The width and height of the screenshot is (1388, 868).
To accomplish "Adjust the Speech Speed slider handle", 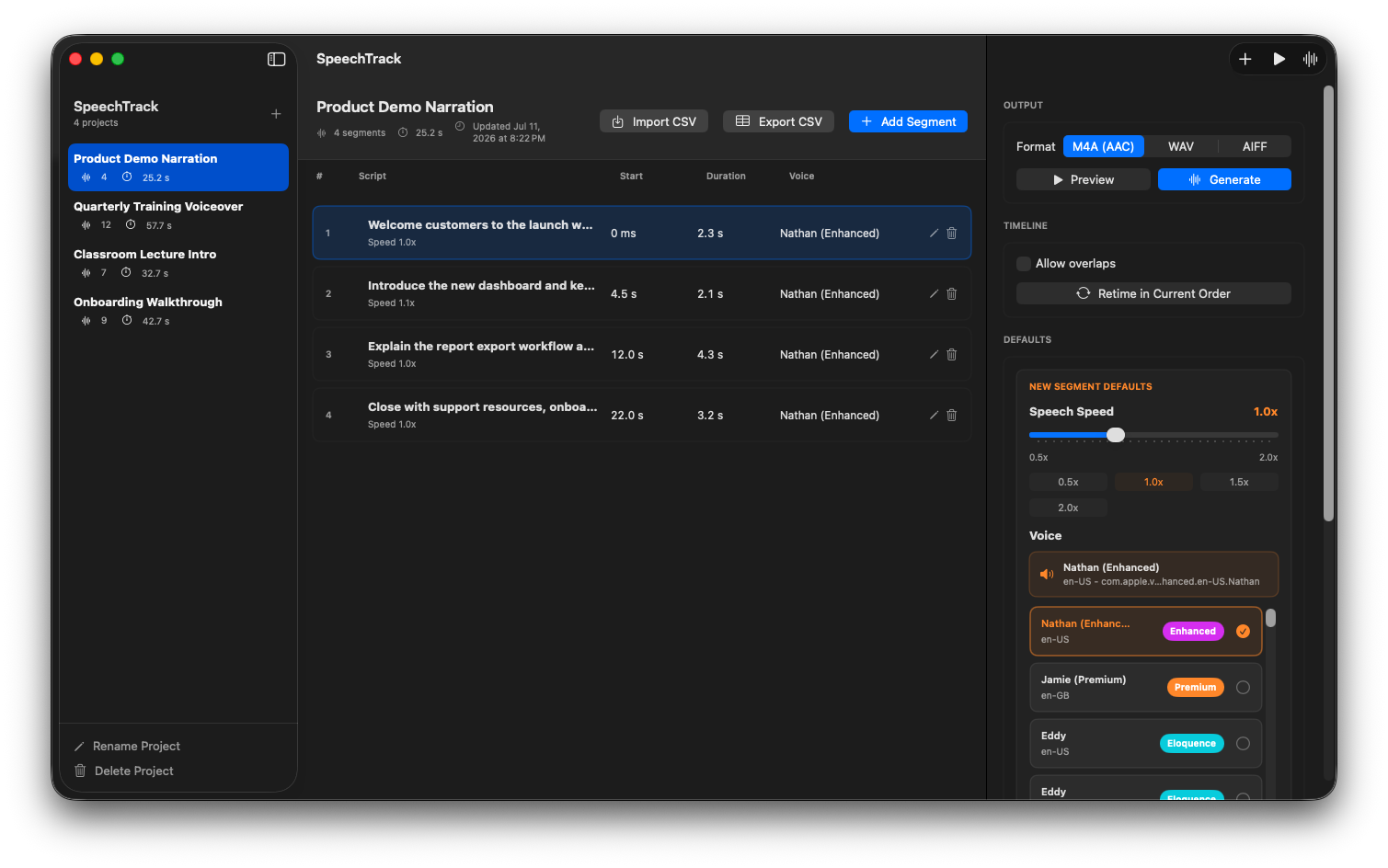I will (1116, 435).
